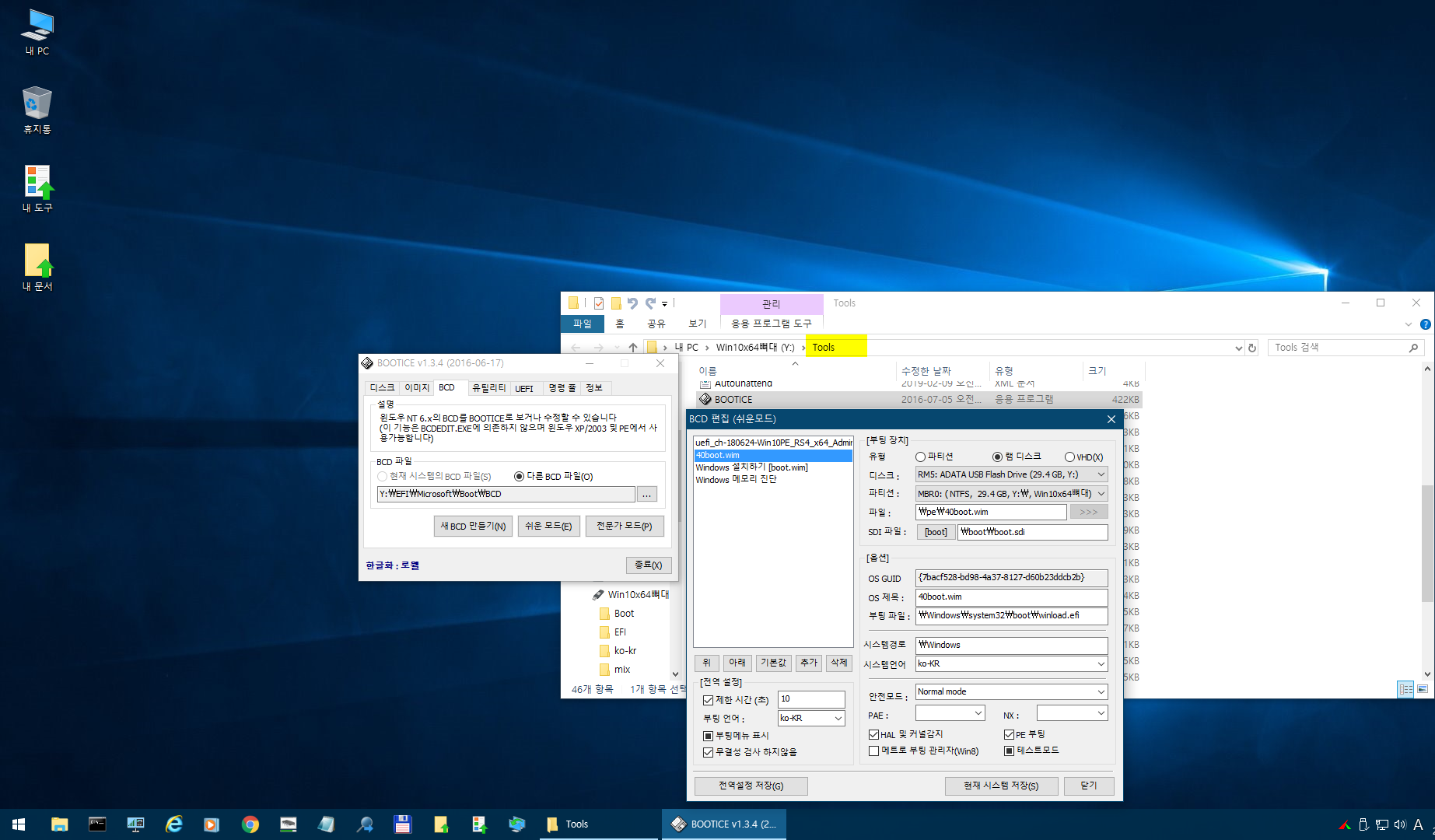Click the Windows Start button
Image resolution: width=1435 pixels, height=840 pixels.
point(19,824)
